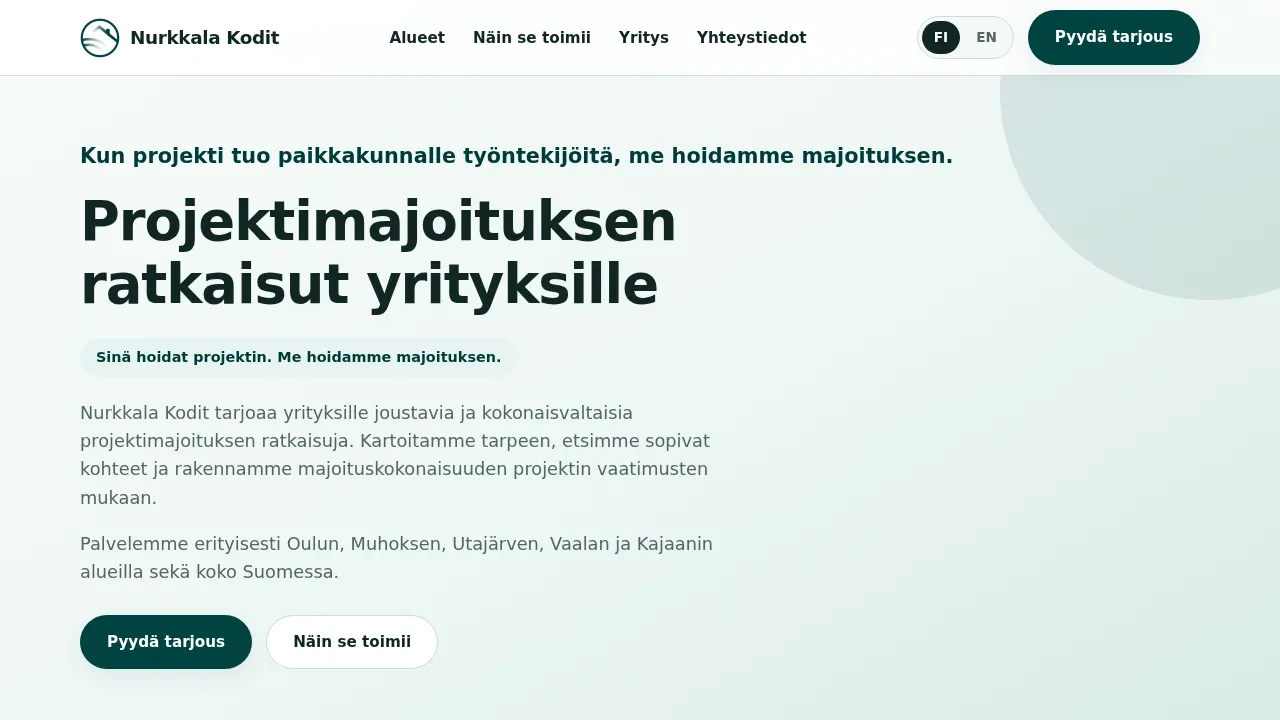Switch language to EN
Screen dimensions: 1280x720
click(x=986, y=38)
